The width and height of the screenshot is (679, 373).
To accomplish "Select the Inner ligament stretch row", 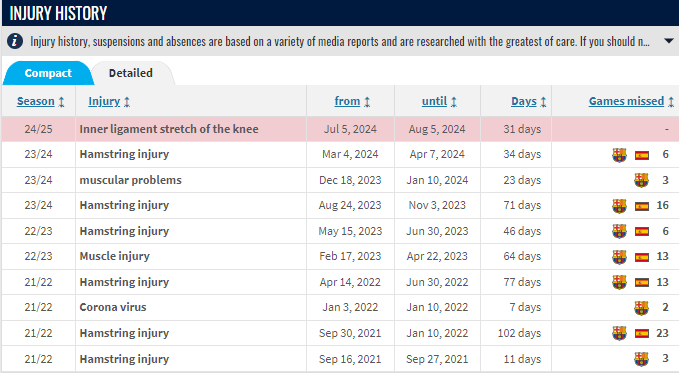I will [x=340, y=129].
